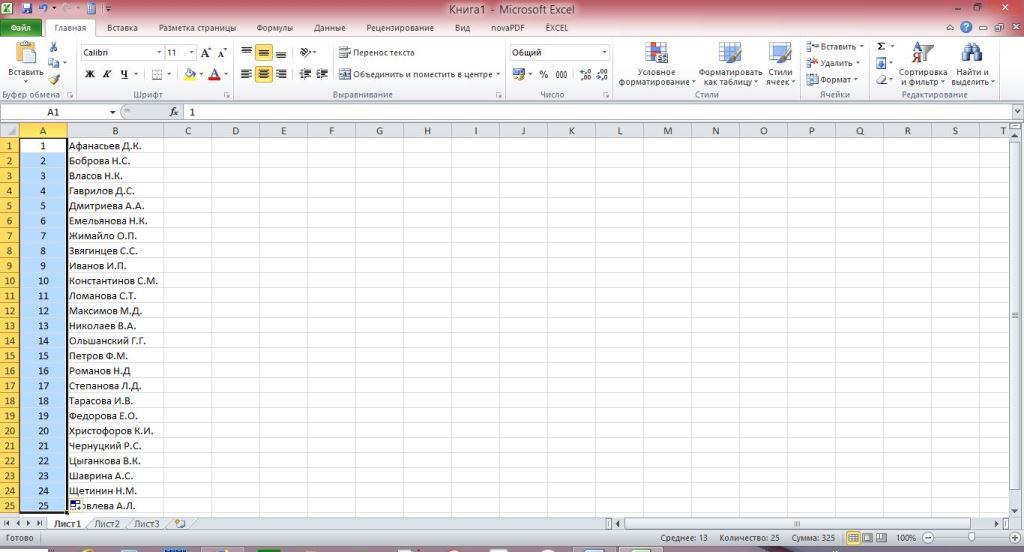Image resolution: width=1024 pixels, height=552 pixels.
Task: Click the AutoSum sigma icon
Action: point(881,46)
